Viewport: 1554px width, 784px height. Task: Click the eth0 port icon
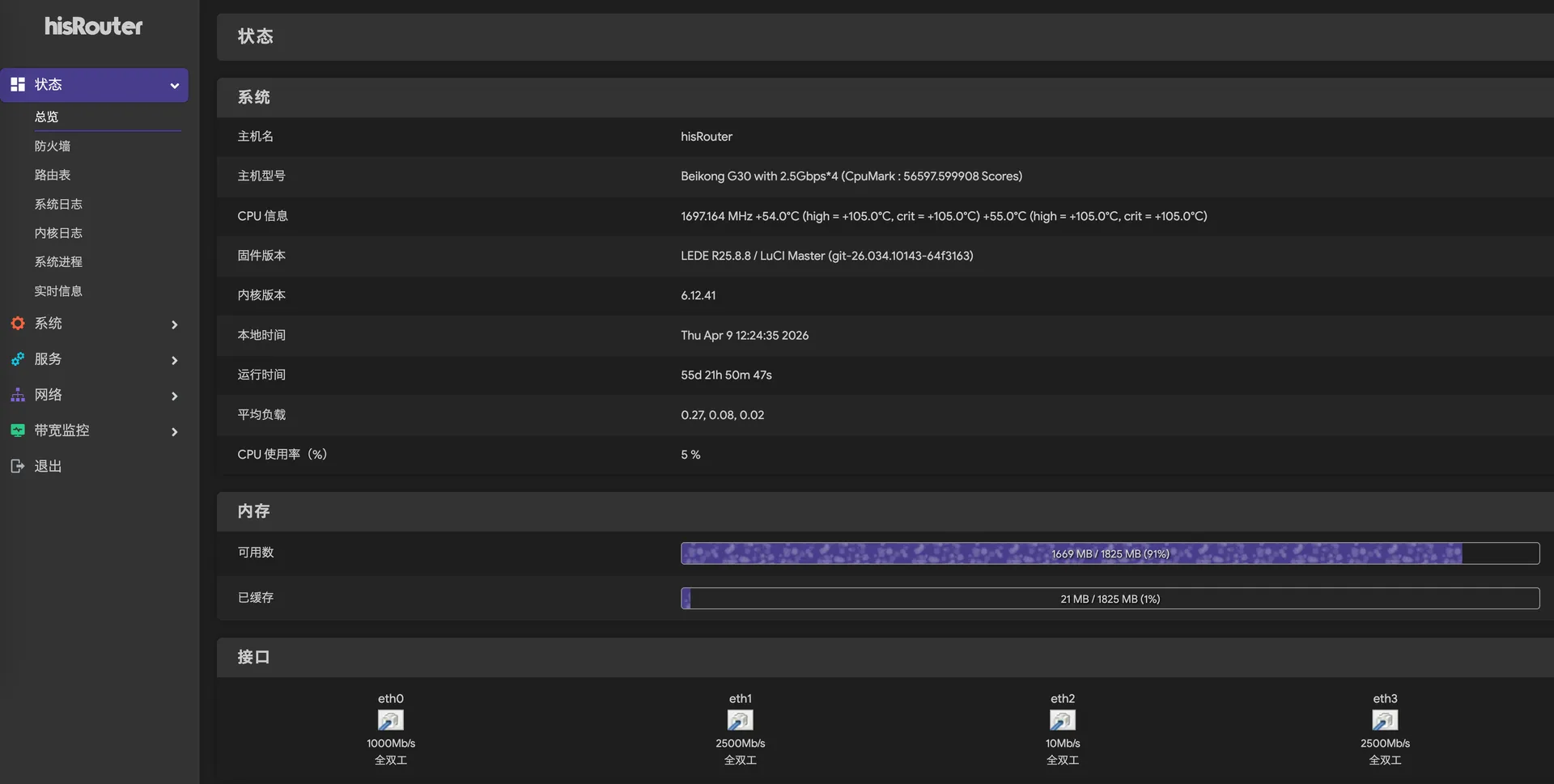390,720
